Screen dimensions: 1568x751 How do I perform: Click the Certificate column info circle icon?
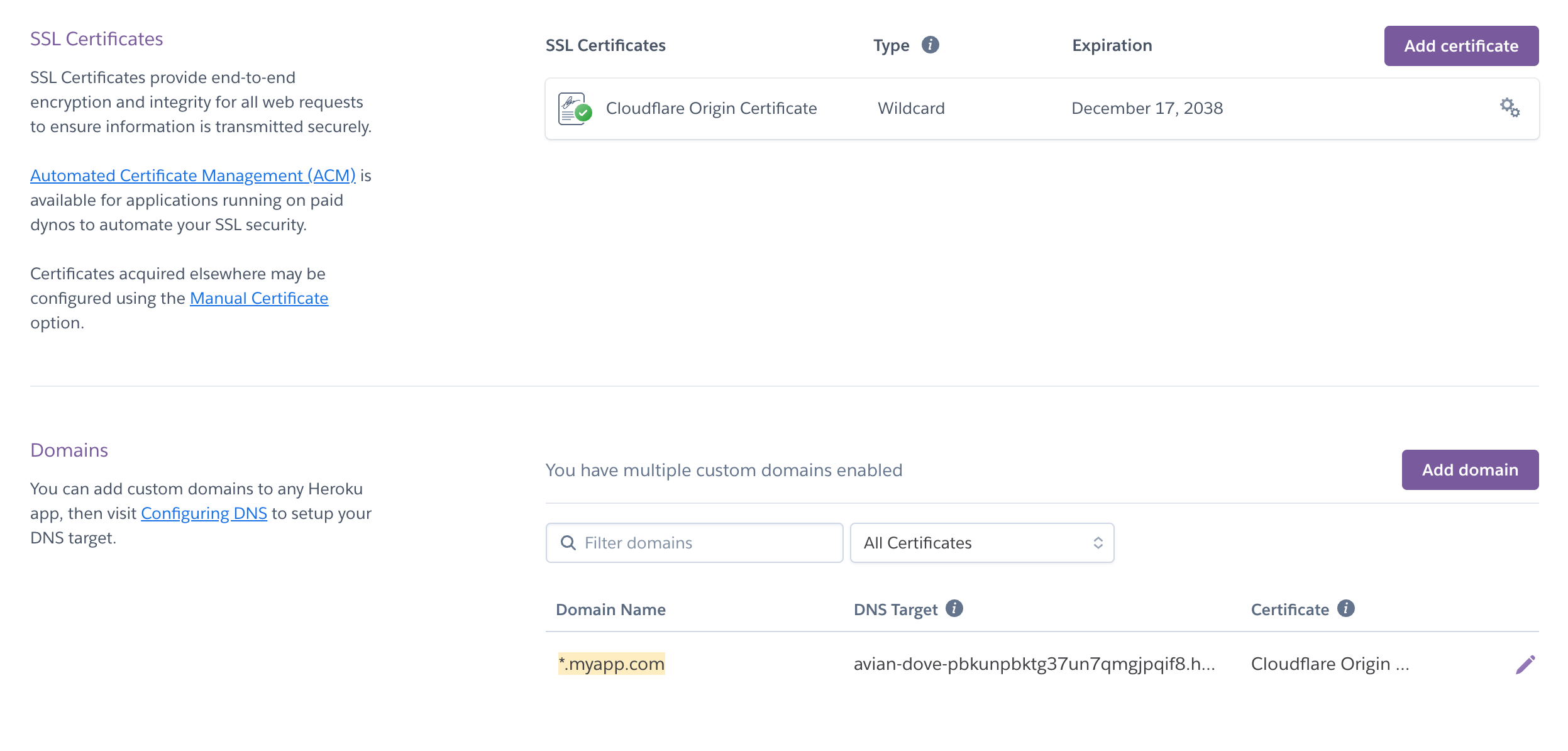pos(1348,609)
